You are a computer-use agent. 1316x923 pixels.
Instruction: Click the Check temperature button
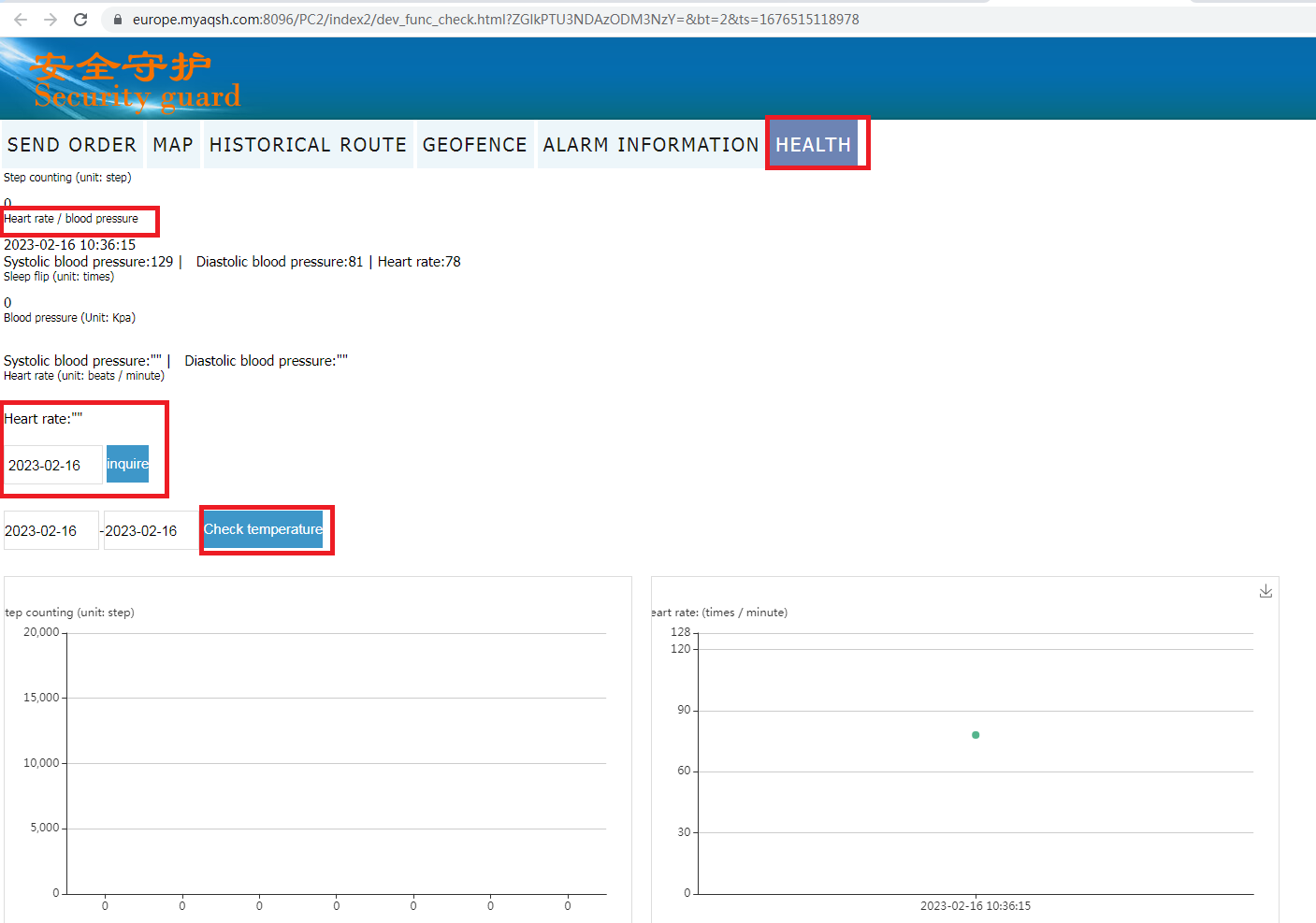pyautogui.click(x=263, y=529)
